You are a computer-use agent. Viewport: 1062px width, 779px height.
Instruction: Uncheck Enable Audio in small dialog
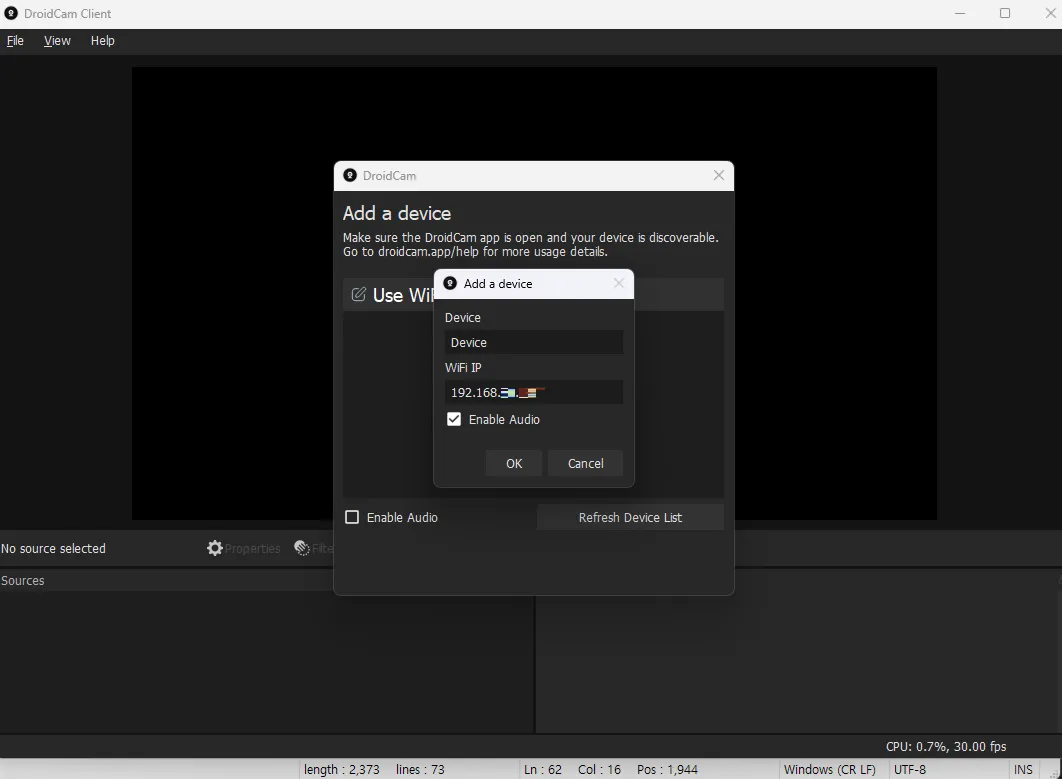454,419
